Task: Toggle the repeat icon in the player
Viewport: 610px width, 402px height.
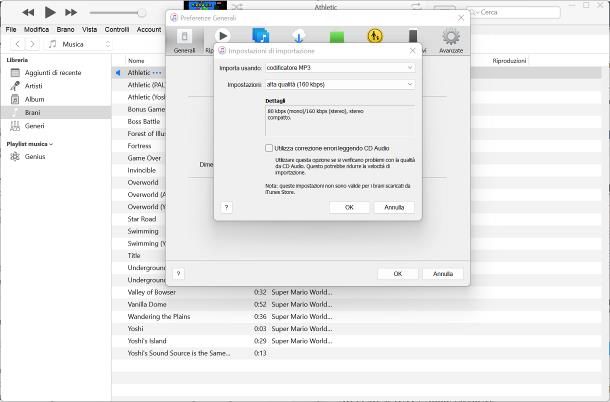Action: [416, 7]
